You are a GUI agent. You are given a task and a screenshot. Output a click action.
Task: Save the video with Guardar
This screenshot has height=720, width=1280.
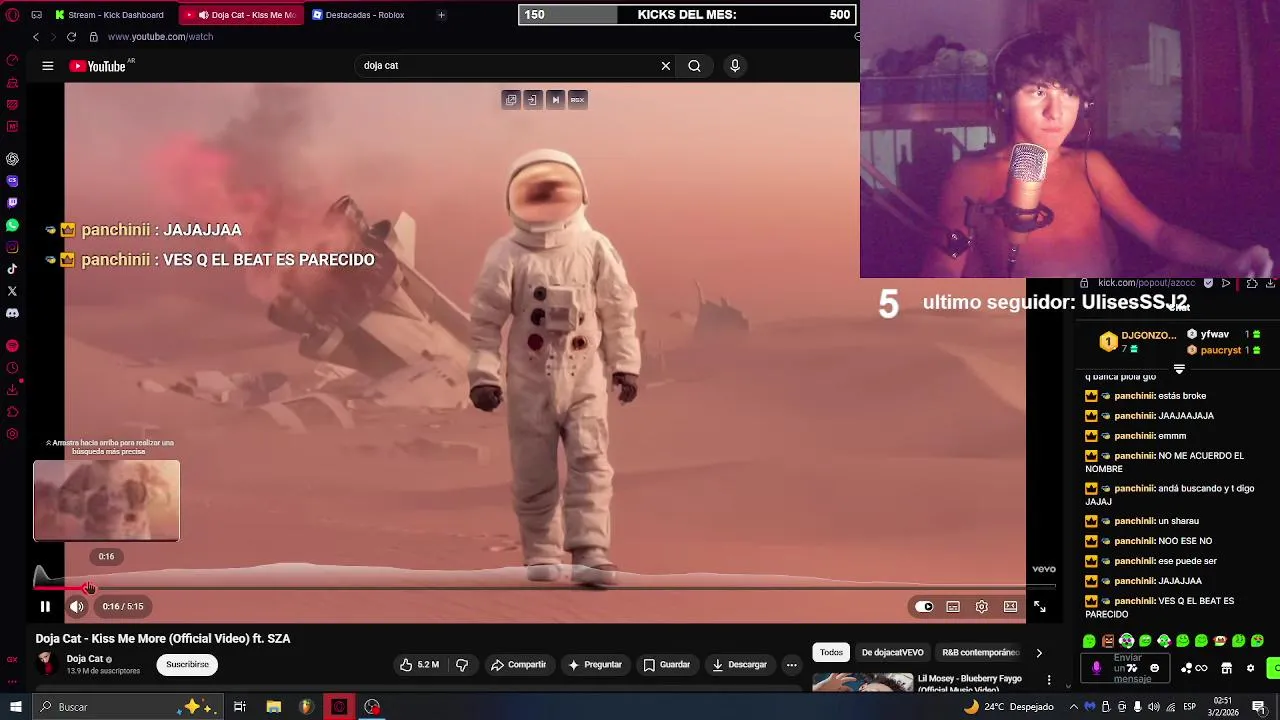(666, 665)
